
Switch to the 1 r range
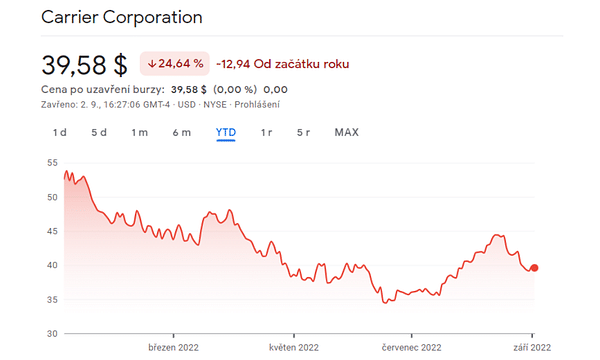tap(266, 132)
